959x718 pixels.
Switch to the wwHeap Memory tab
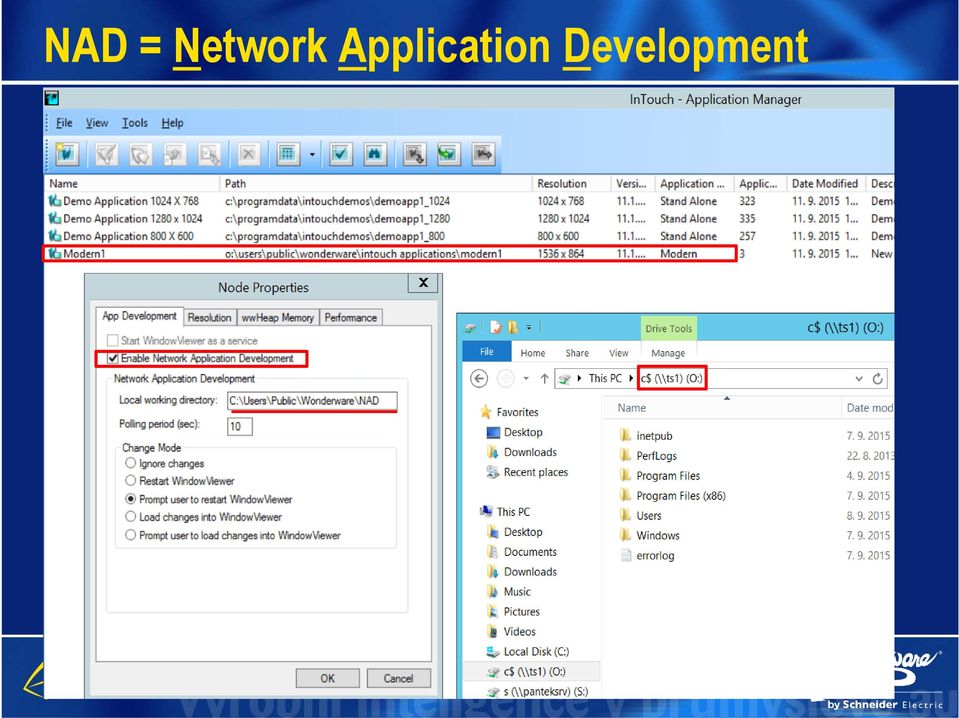point(278,317)
